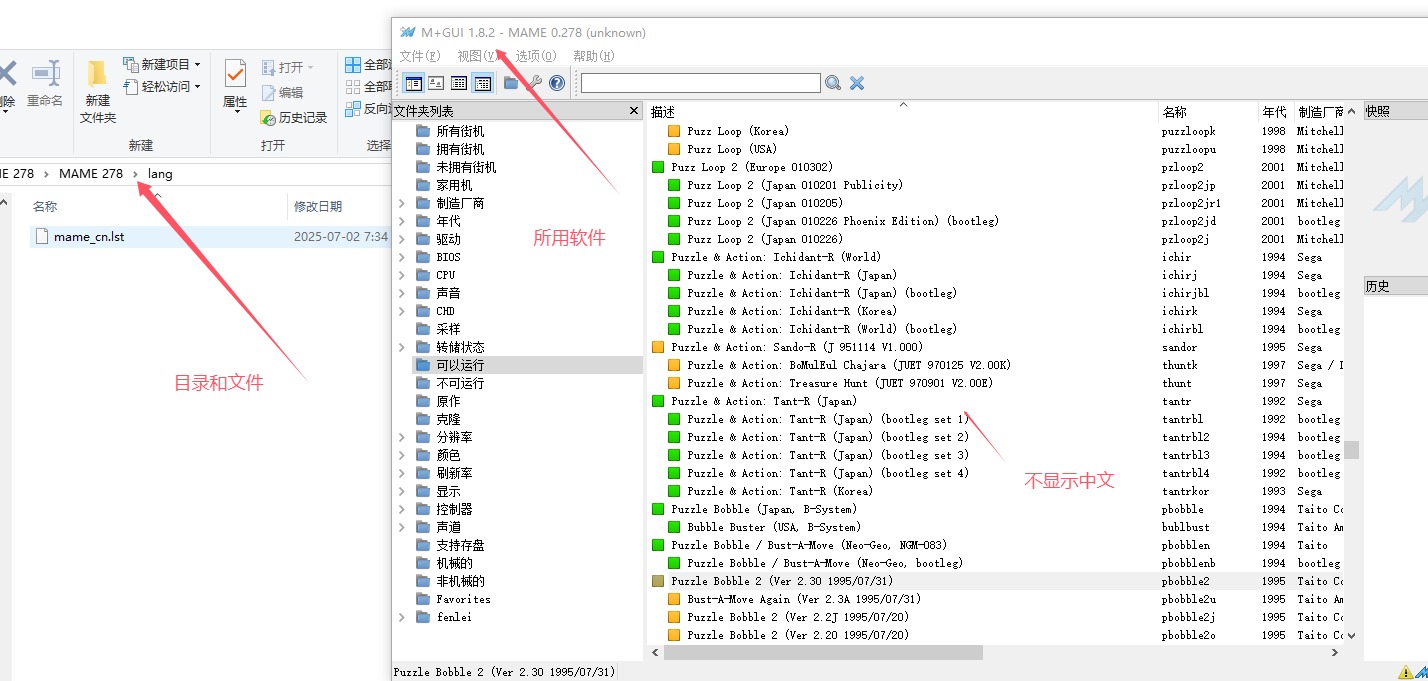Select 所有街机 folder in the tree
Viewport: 1428px width, 681px height.
pos(460,131)
